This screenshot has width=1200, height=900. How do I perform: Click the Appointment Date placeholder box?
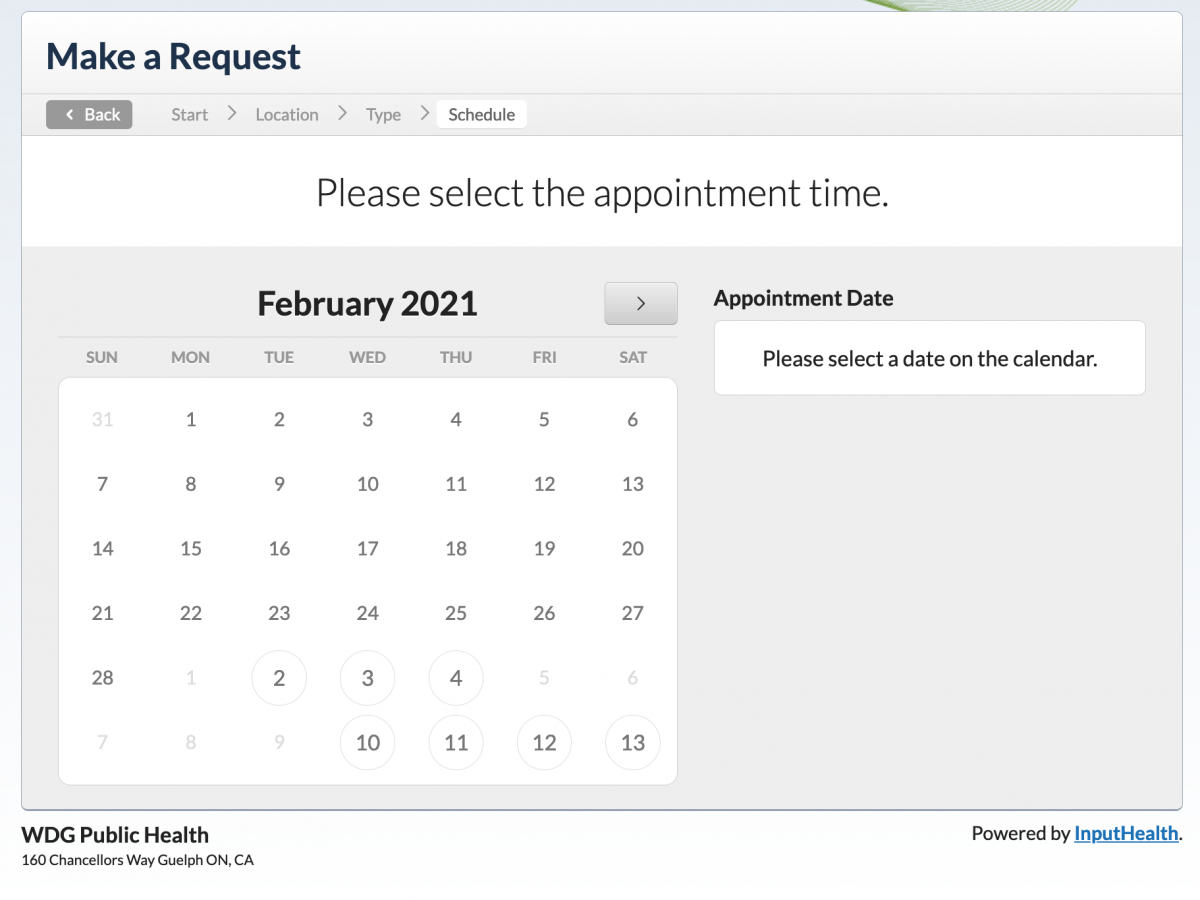point(929,357)
